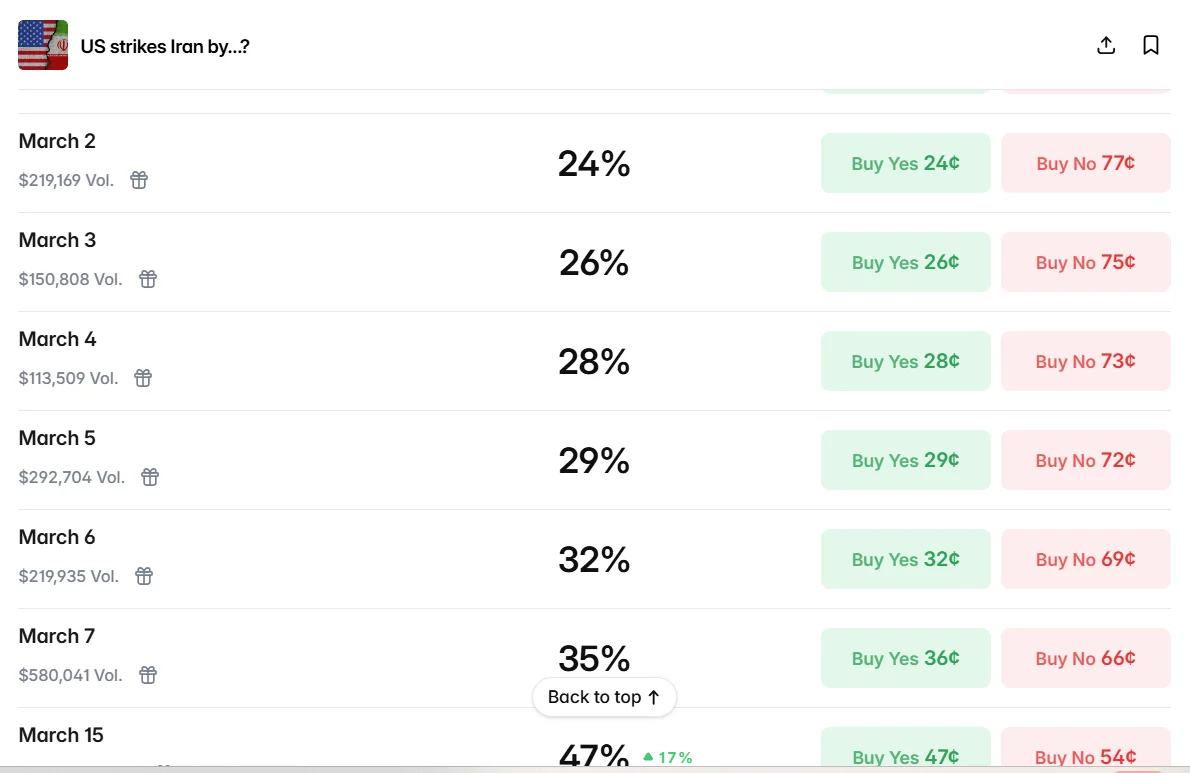The height and width of the screenshot is (773, 1190).
Task: Select the gift icon next to $292,704 Vol.
Action: click(150, 477)
